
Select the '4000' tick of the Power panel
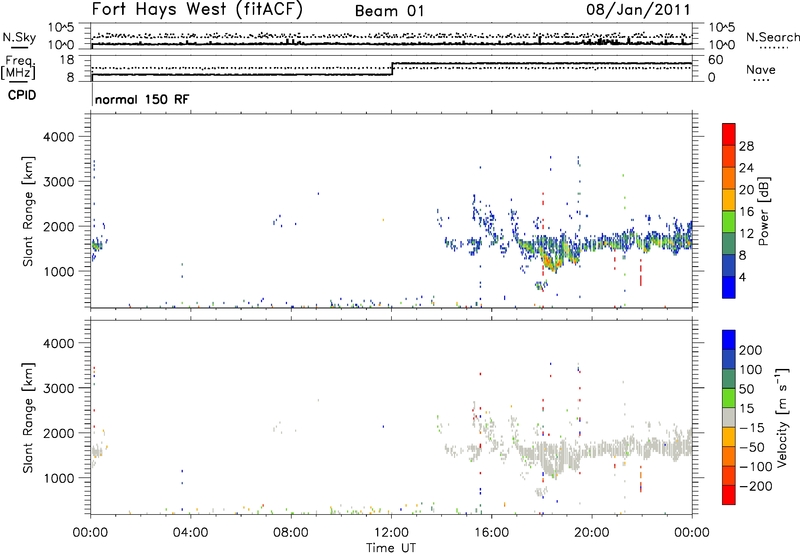59,137
